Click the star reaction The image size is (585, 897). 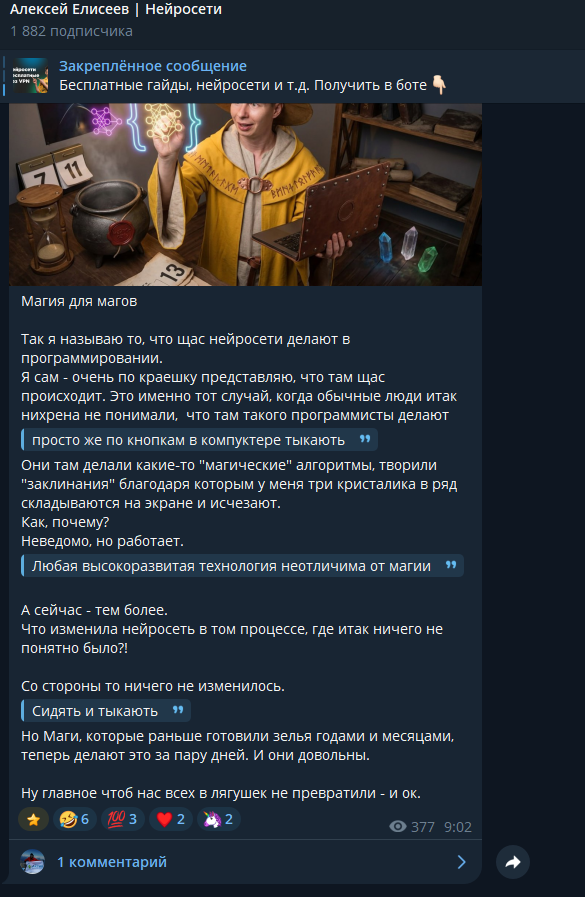33,819
